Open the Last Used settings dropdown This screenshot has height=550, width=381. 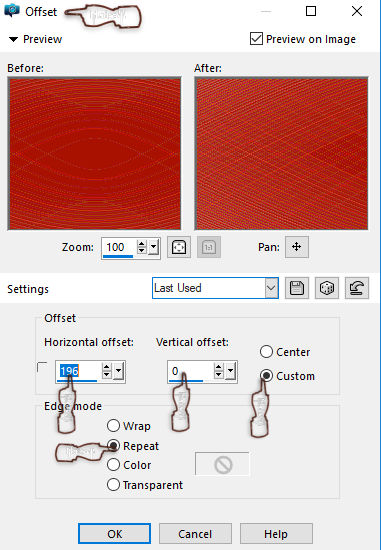215,288
